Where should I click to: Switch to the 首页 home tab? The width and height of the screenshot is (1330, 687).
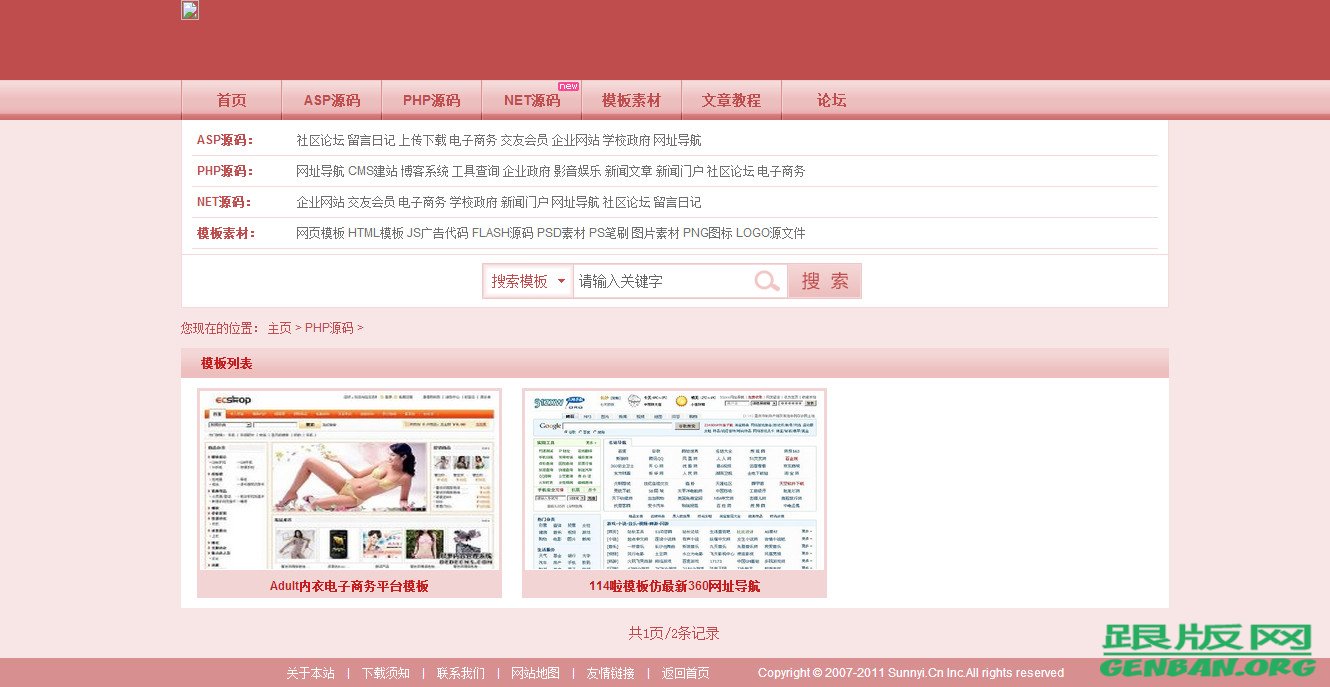(231, 99)
